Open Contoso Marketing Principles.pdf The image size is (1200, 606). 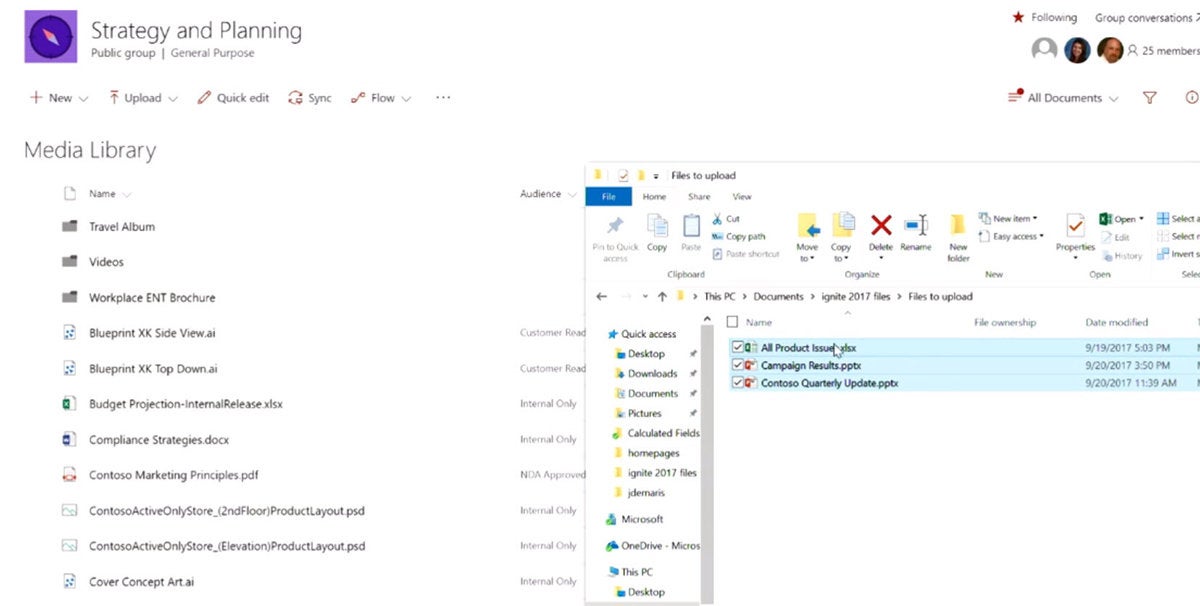pos(174,475)
